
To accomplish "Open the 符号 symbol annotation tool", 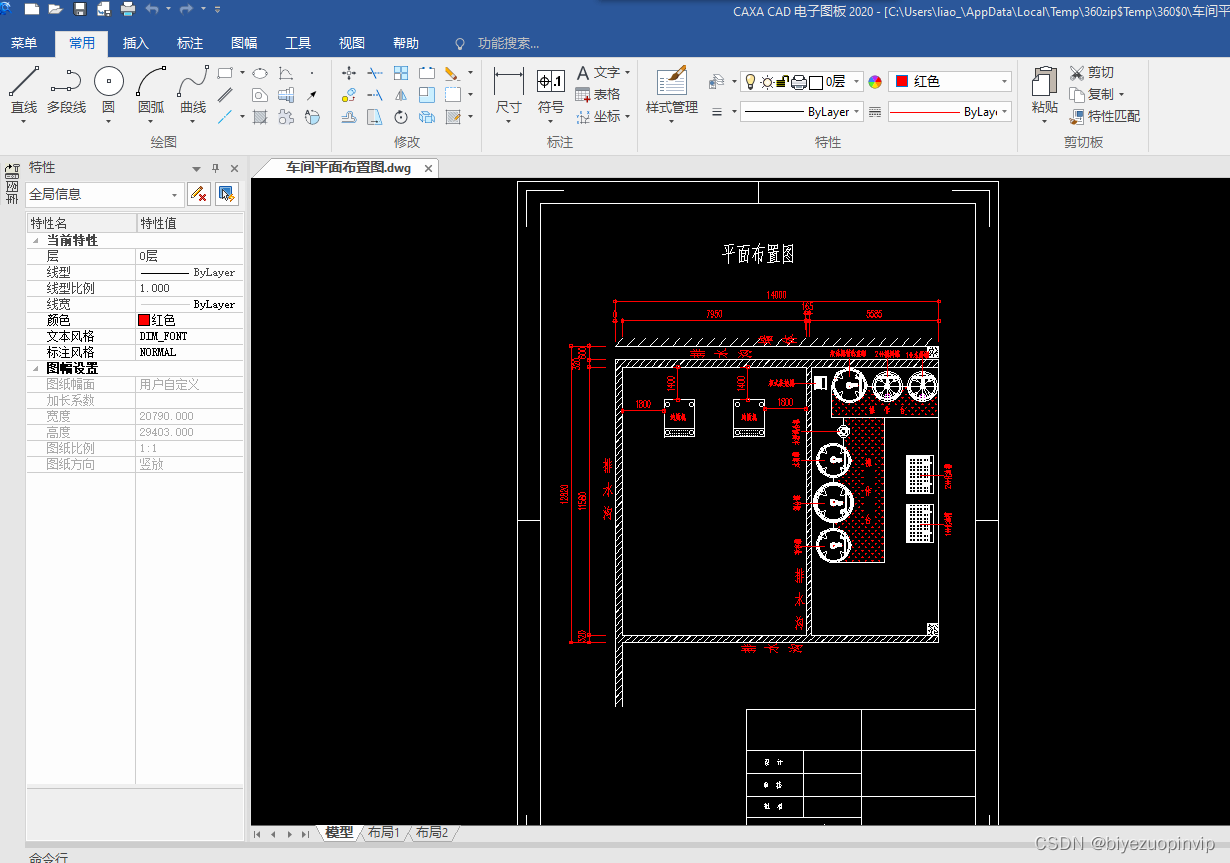I will (551, 91).
